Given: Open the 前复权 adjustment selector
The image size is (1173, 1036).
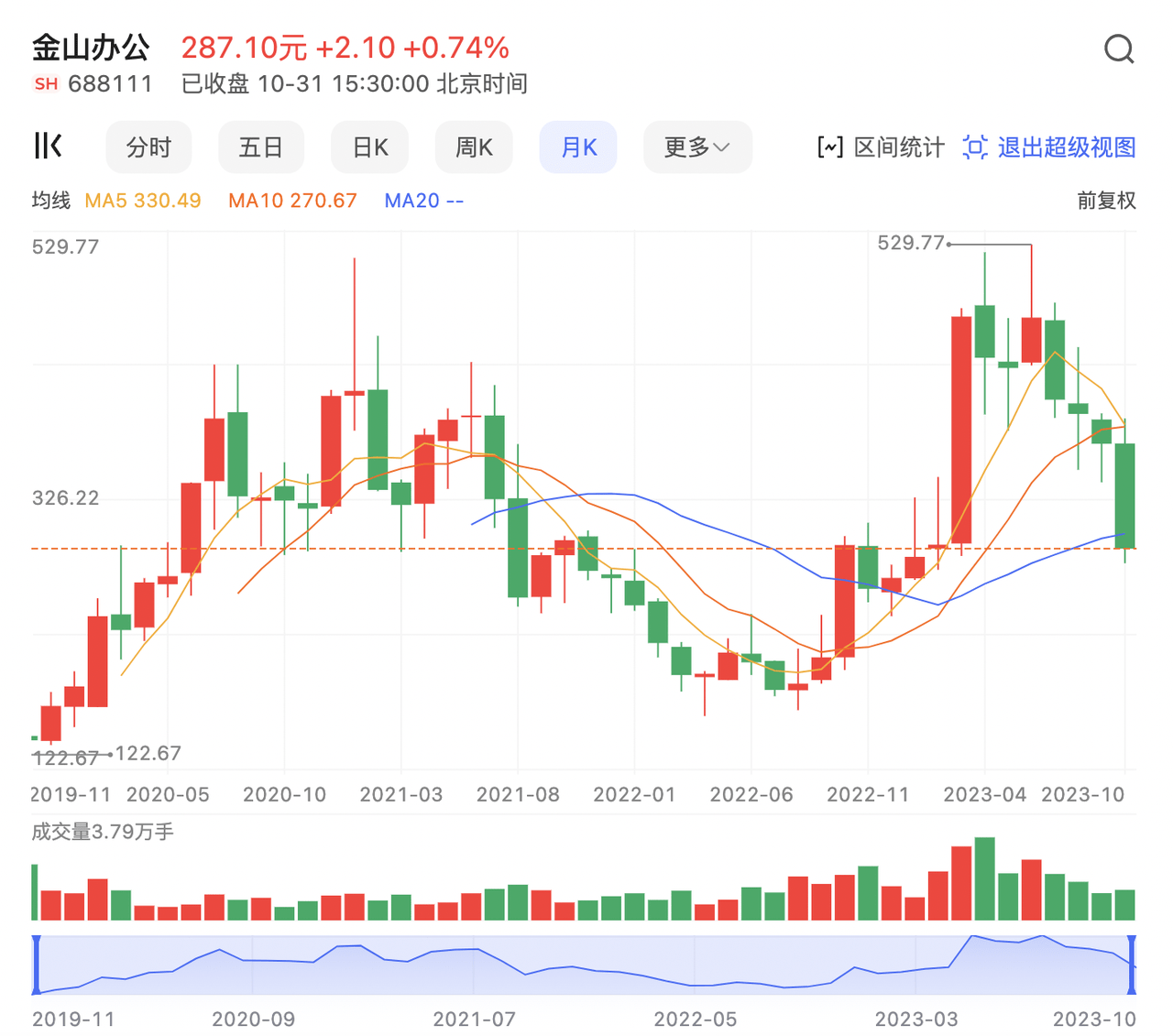Looking at the screenshot, I should coord(1106,201).
